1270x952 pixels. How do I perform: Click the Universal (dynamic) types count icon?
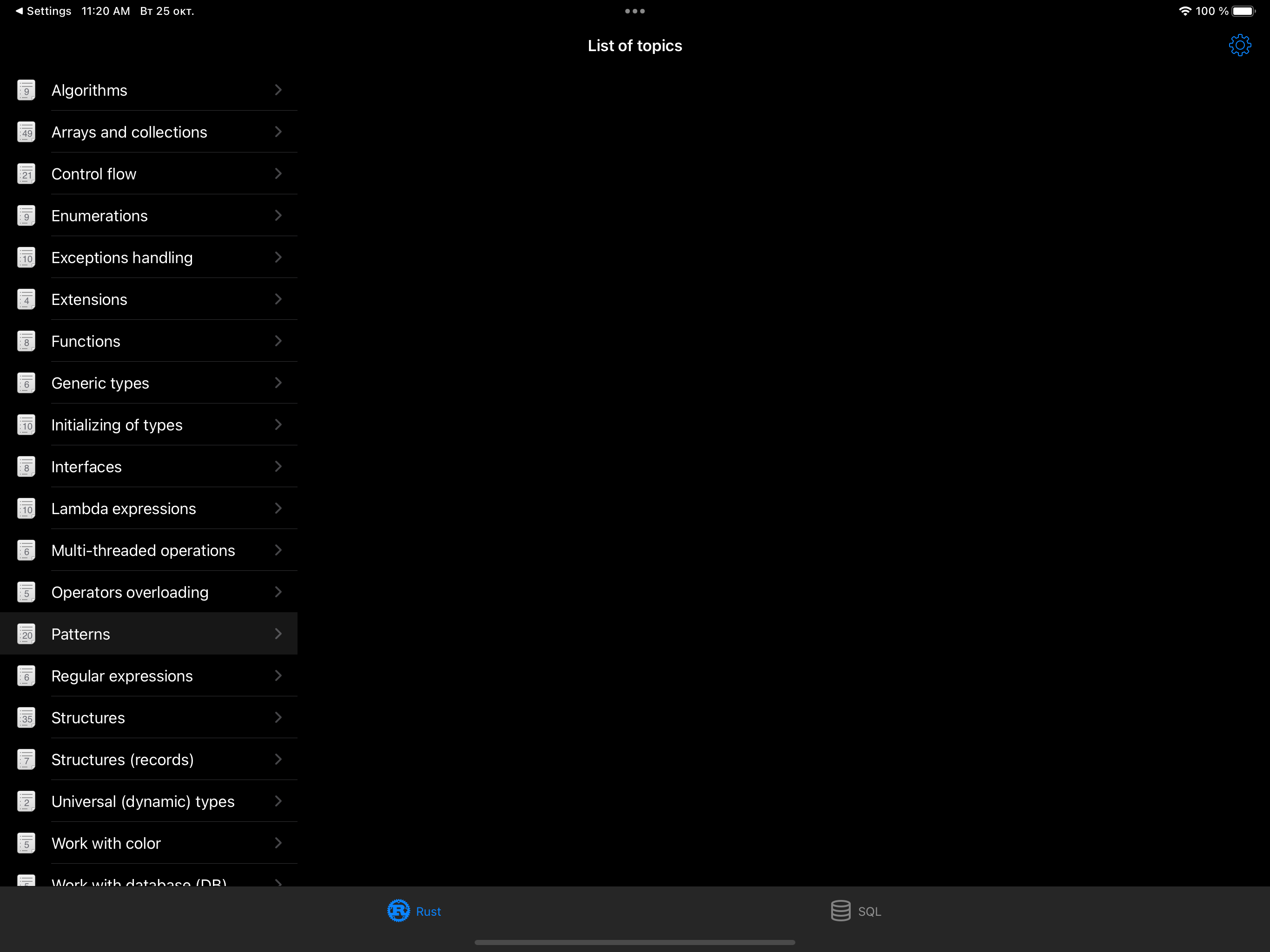tap(26, 801)
